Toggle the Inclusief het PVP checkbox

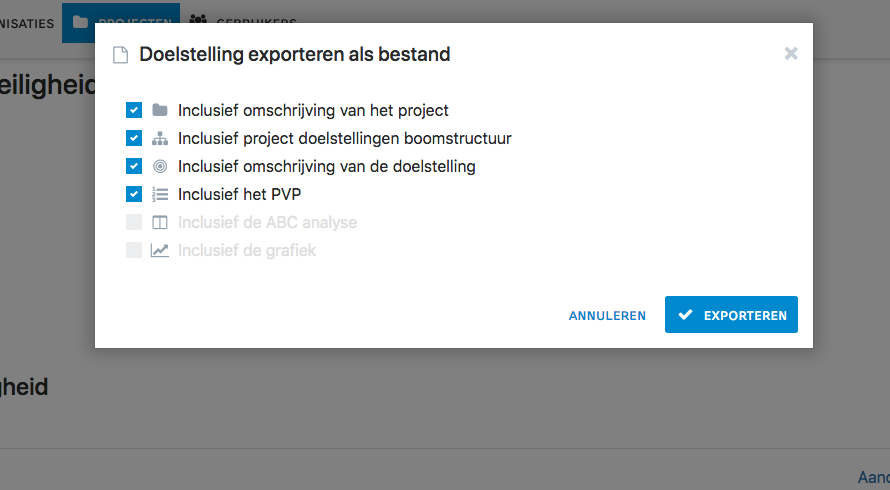[x=134, y=194]
